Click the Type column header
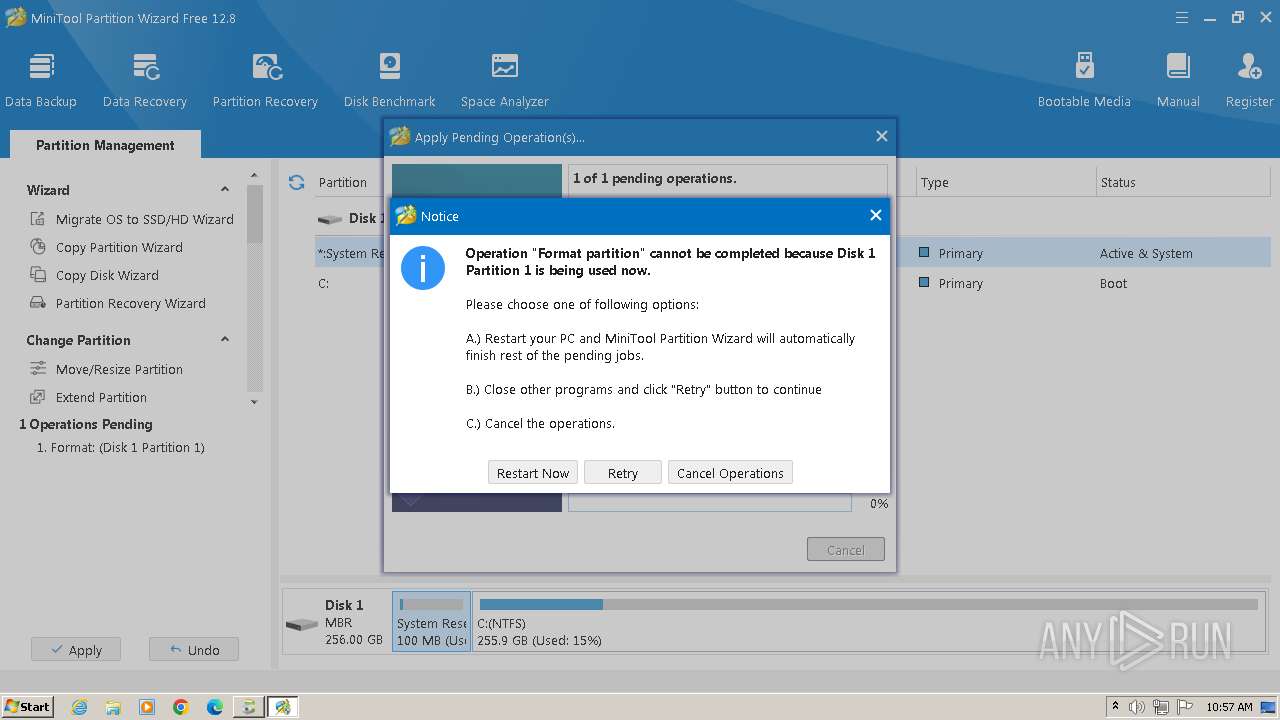The height and width of the screenshot is (720, 1280). coord(935,182)
